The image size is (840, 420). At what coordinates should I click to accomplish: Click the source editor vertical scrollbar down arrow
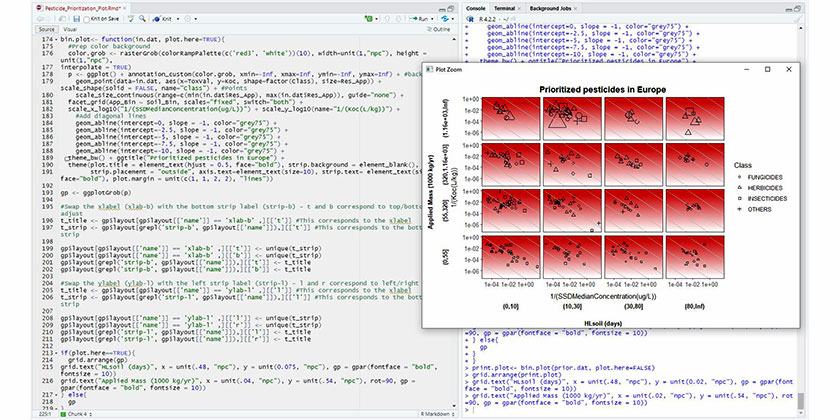point(455,407)
